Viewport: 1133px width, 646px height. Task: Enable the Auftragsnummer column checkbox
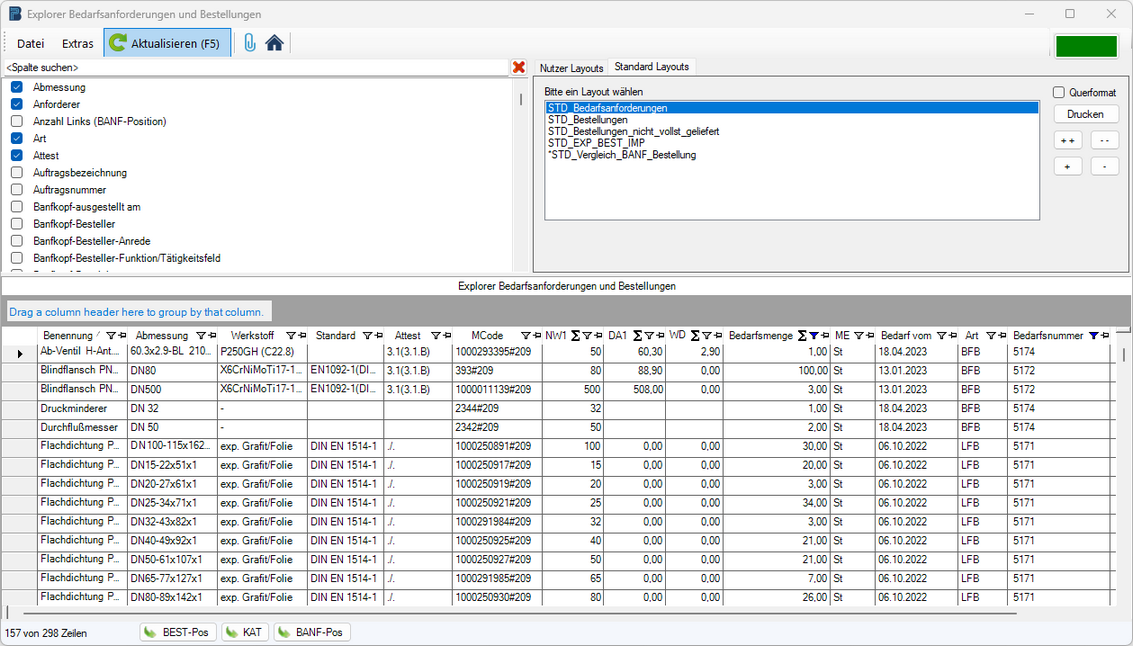click(x=17, y=190)
